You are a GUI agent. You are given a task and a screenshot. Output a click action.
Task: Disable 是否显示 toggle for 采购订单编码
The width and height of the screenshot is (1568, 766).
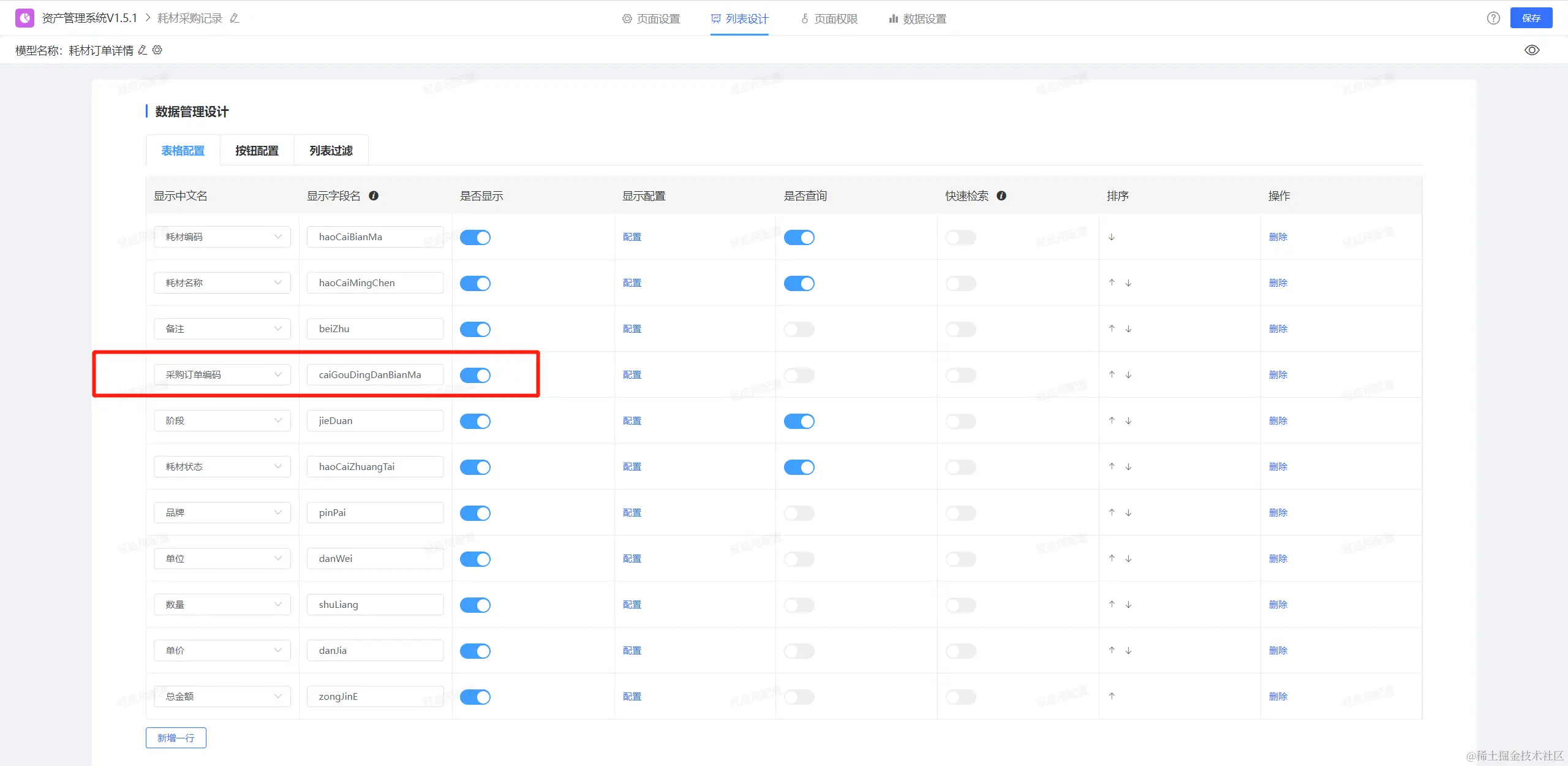click(x=475, y=375)
